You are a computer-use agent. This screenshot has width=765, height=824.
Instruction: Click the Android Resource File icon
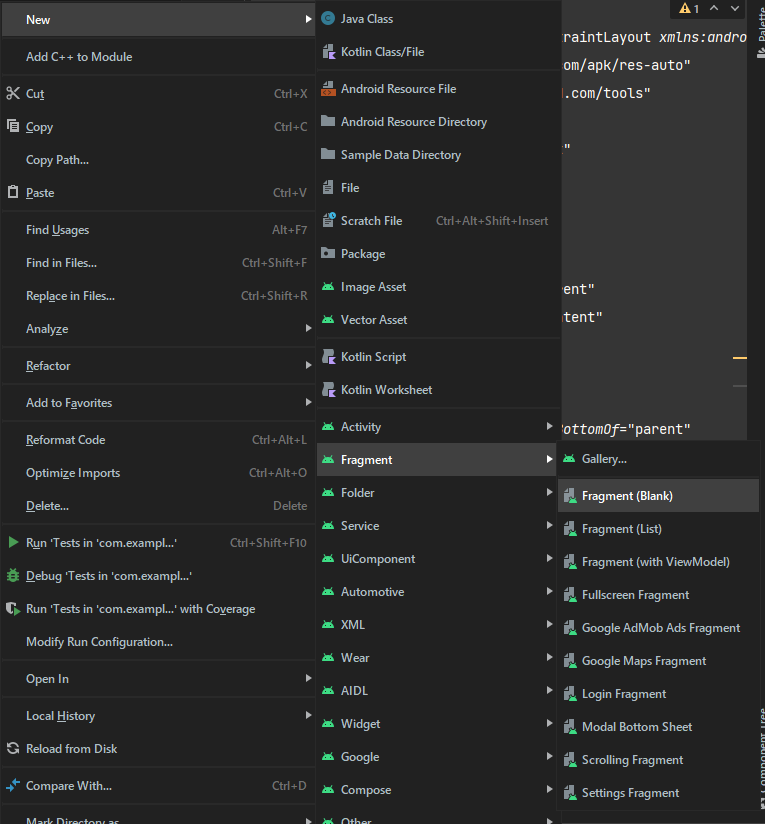tap(328, 89)
